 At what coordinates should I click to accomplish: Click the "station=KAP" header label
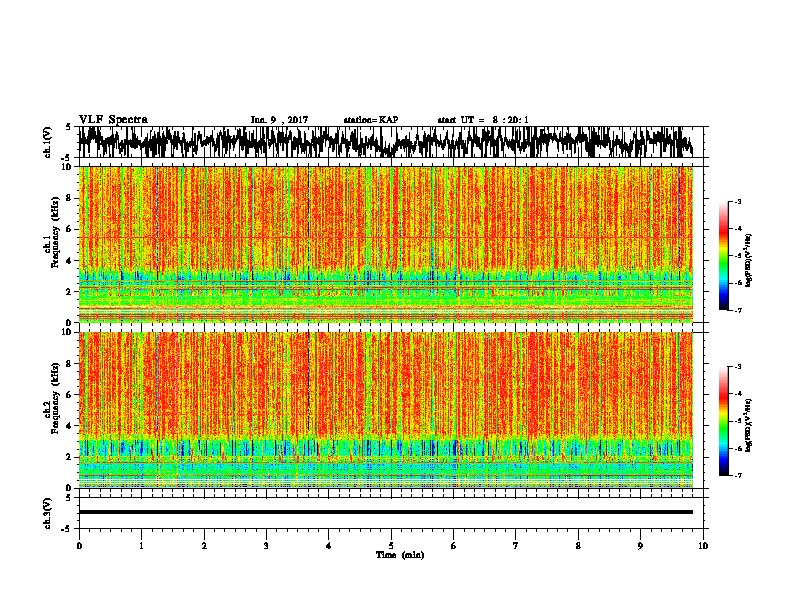(x=371, y=120)
